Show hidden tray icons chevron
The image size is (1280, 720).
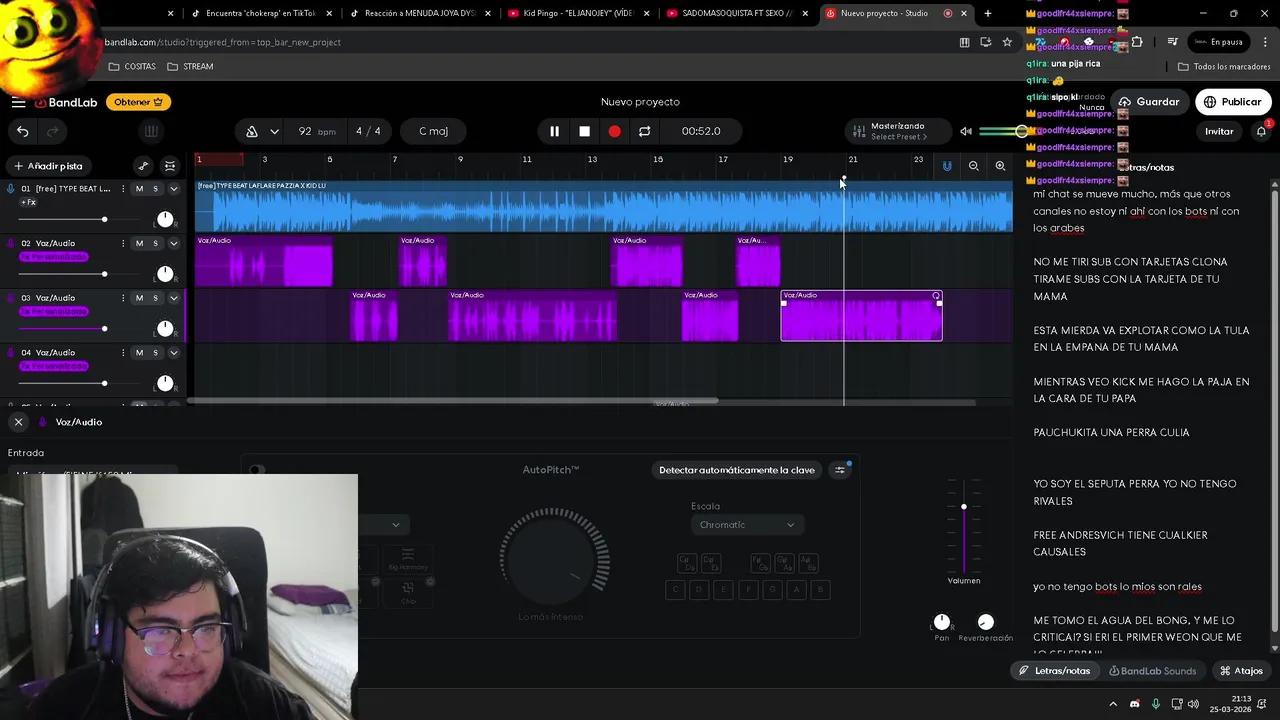coord(1113,704)
